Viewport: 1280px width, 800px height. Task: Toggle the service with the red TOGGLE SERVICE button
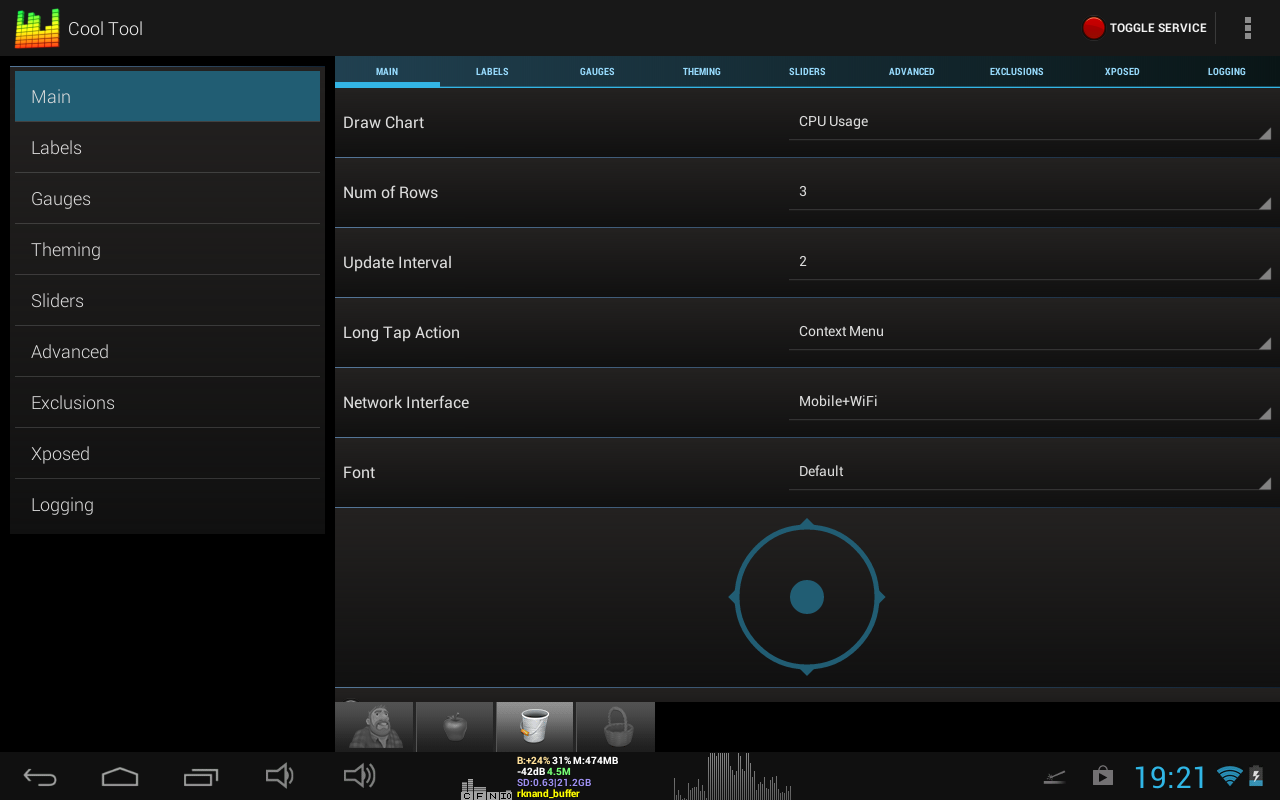pos(1145,28)
